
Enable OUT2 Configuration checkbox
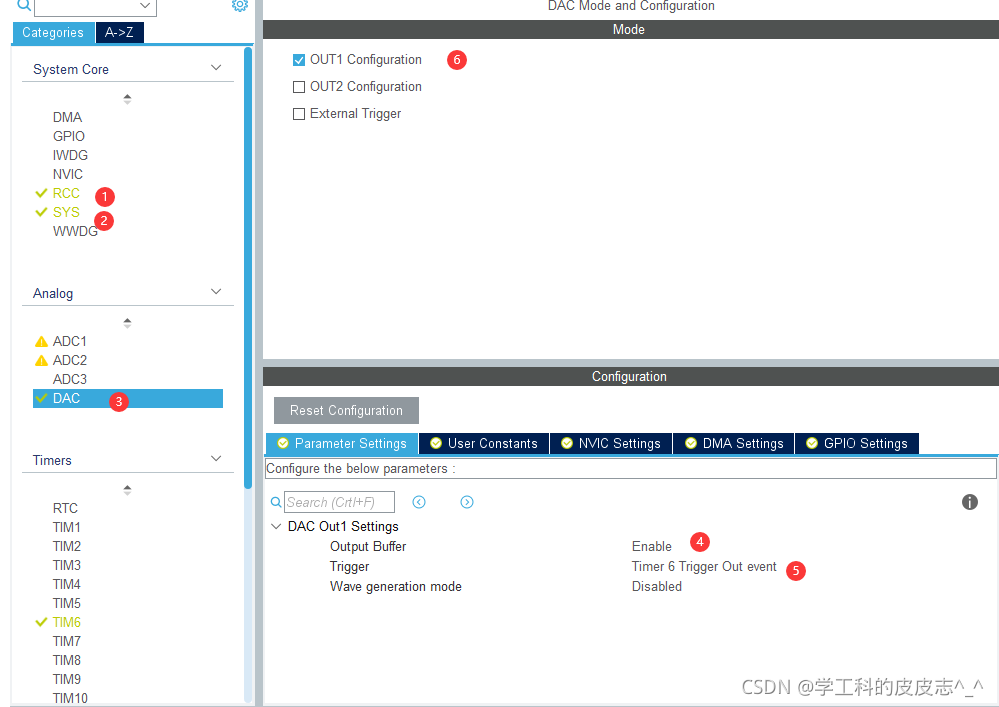click(x=299, y=87)
